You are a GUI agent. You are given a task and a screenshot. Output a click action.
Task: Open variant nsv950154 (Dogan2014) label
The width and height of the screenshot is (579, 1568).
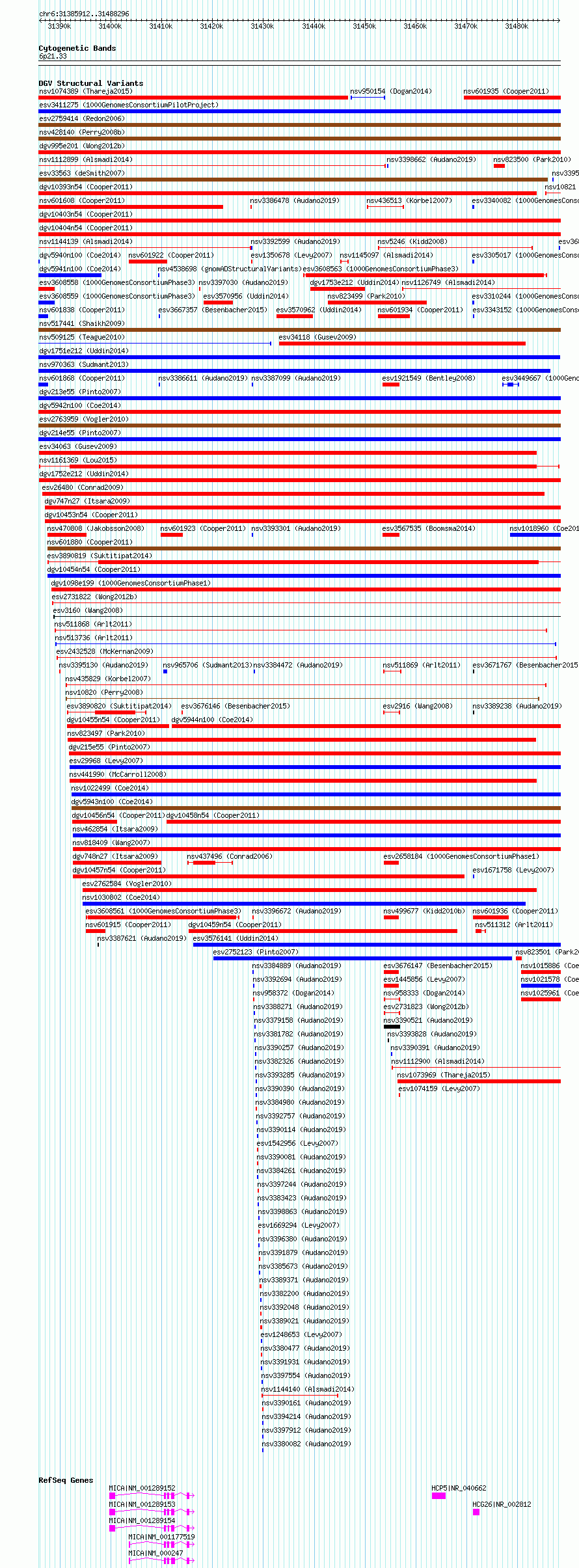[x=391, y=91]
